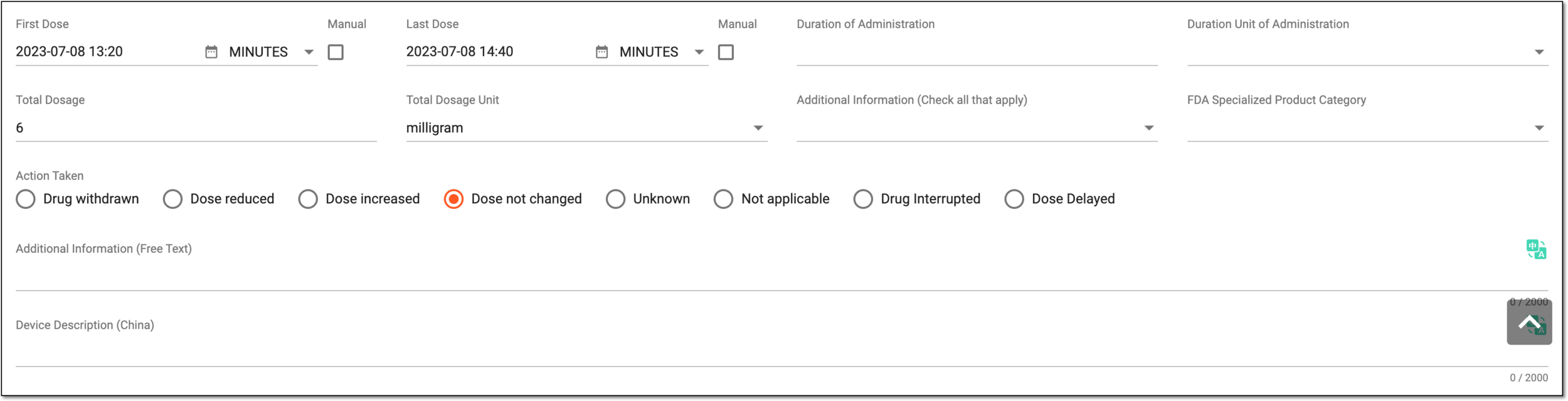Select Drug withdrawn radio button
Viewport: 1568px width, 401px height.
(x=26, y=199)
